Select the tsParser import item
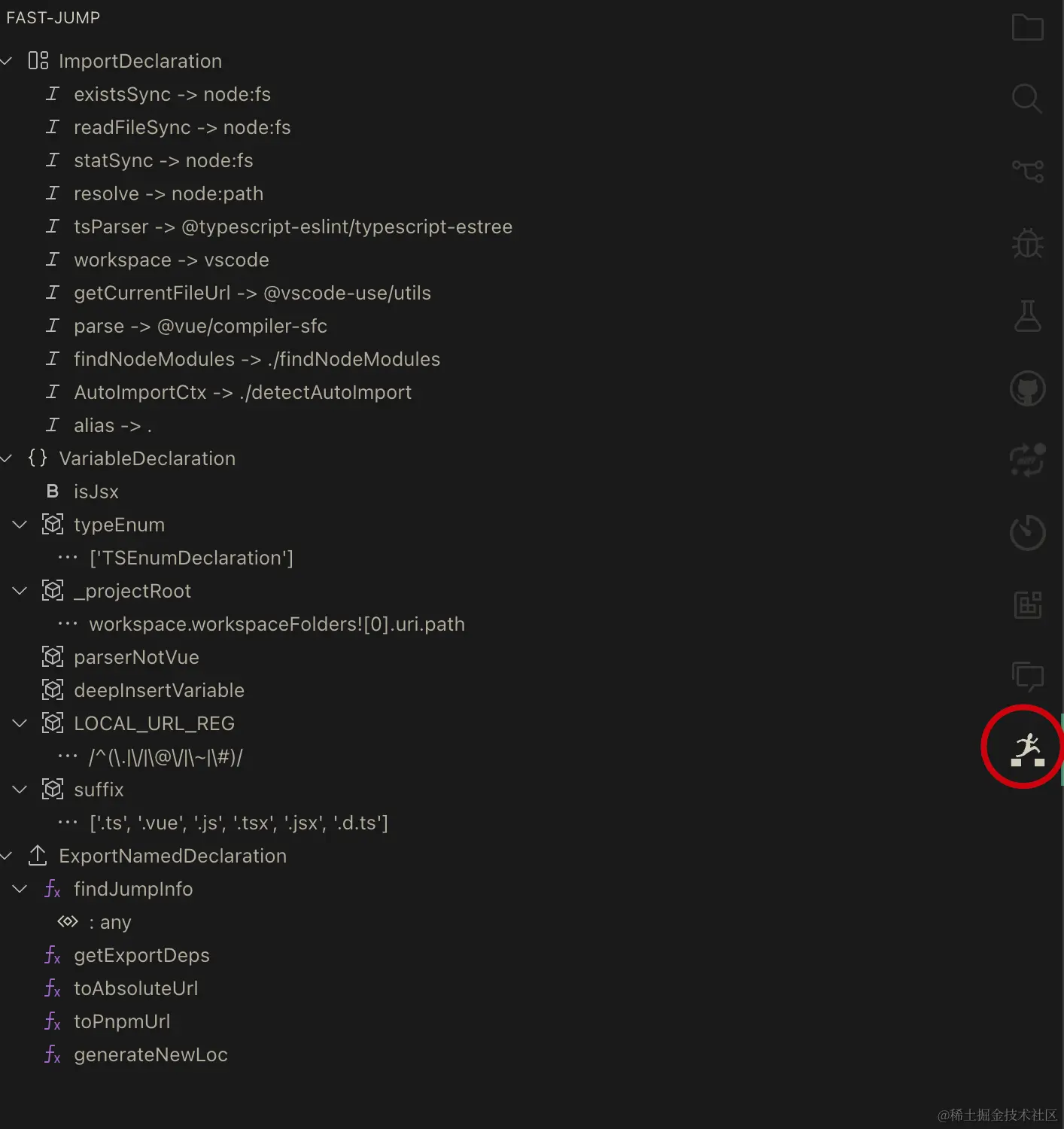1064x1129 pixels. click(x=292, y=227)
